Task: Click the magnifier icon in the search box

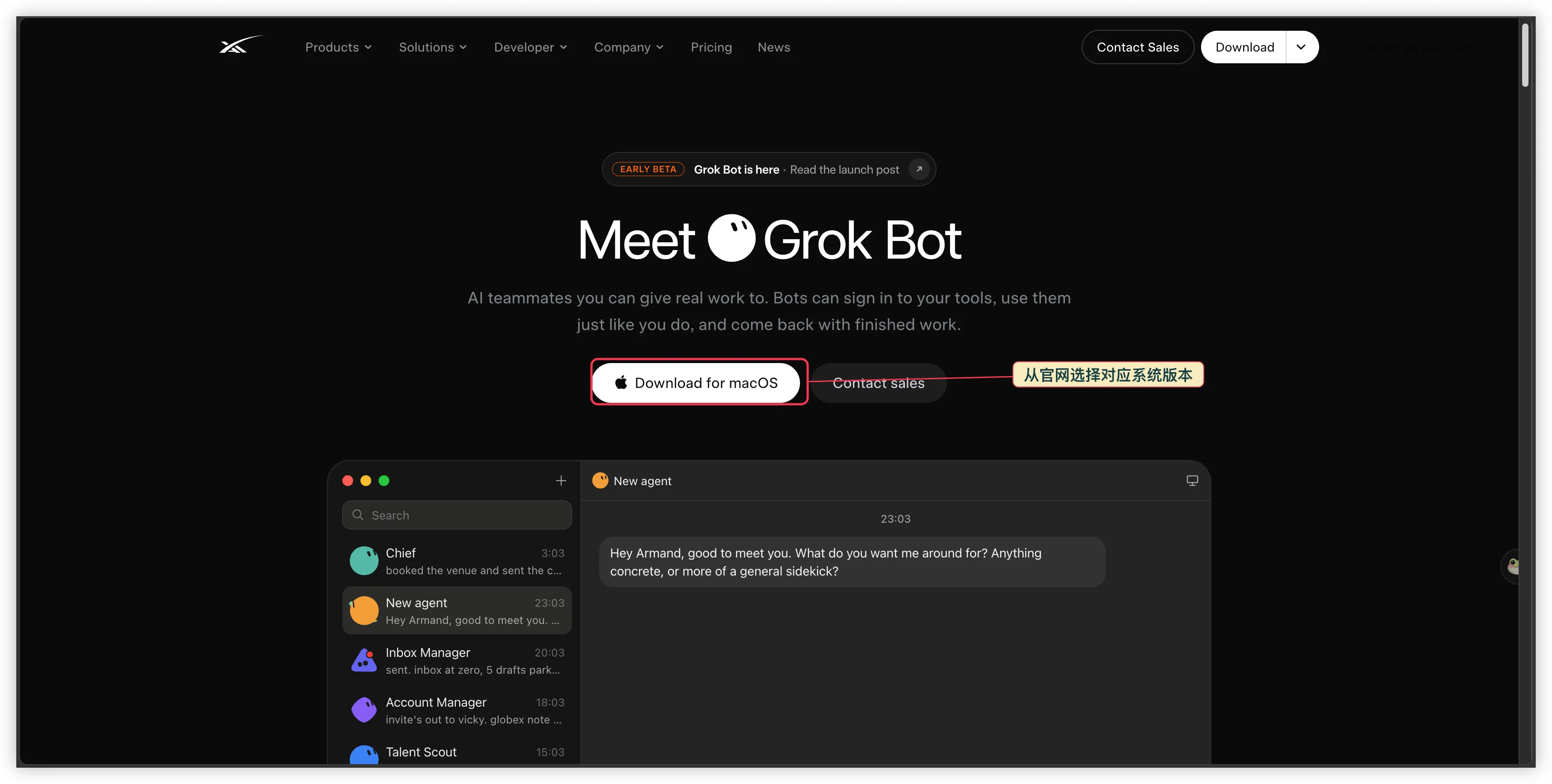Action: 358,515
